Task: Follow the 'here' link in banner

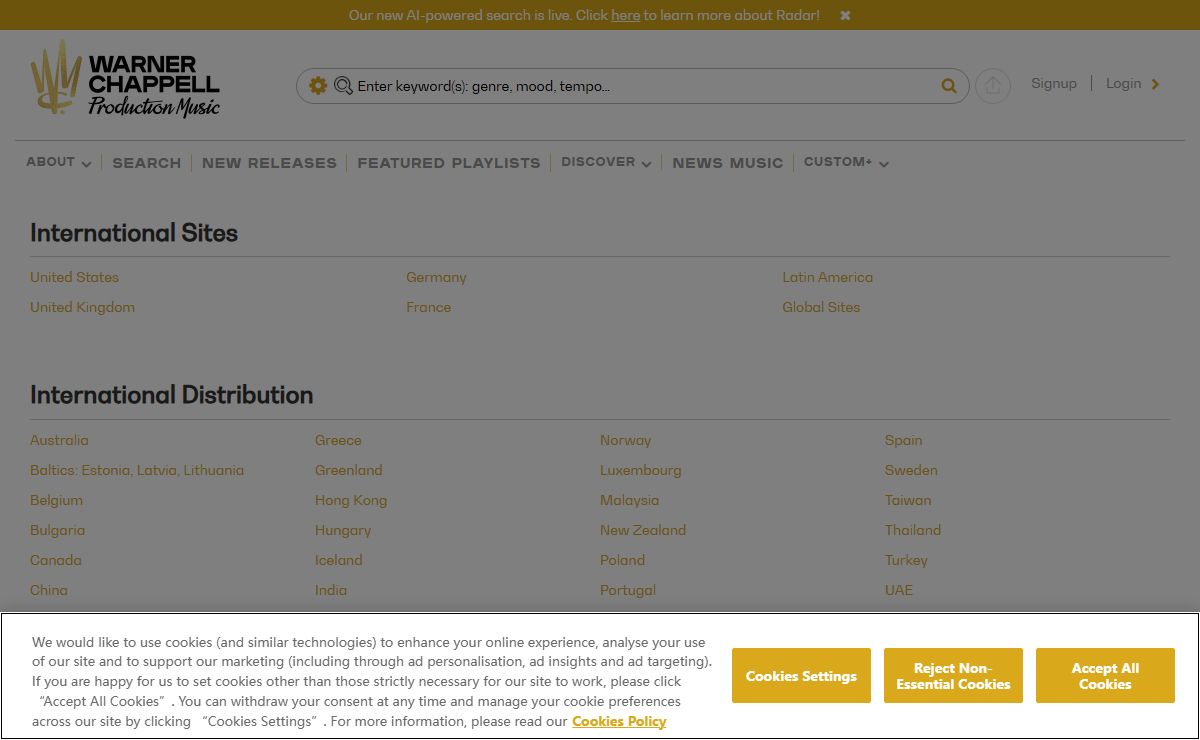Action: 625,16
